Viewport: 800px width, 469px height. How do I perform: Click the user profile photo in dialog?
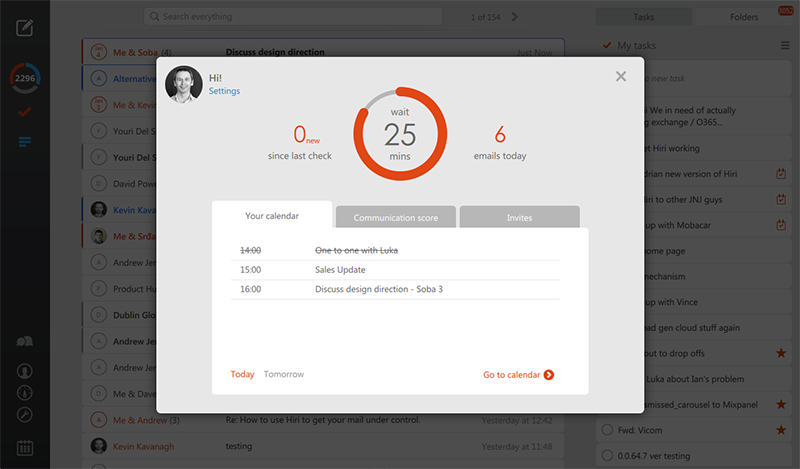[x=184, y=84]
